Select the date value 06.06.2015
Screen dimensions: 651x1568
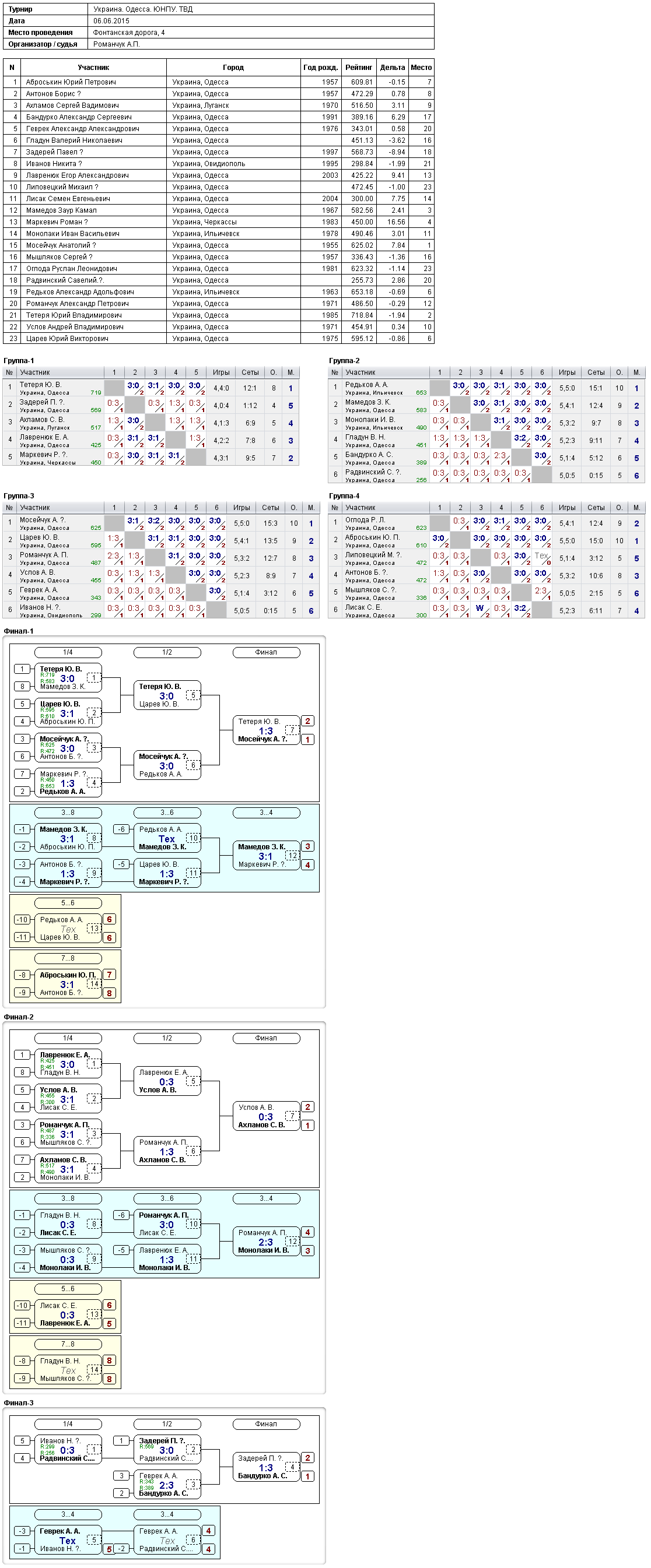tap(111, 21)
